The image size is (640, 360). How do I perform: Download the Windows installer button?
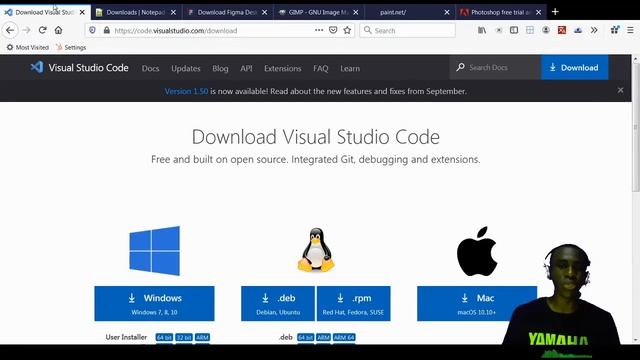tap(154, 303)
